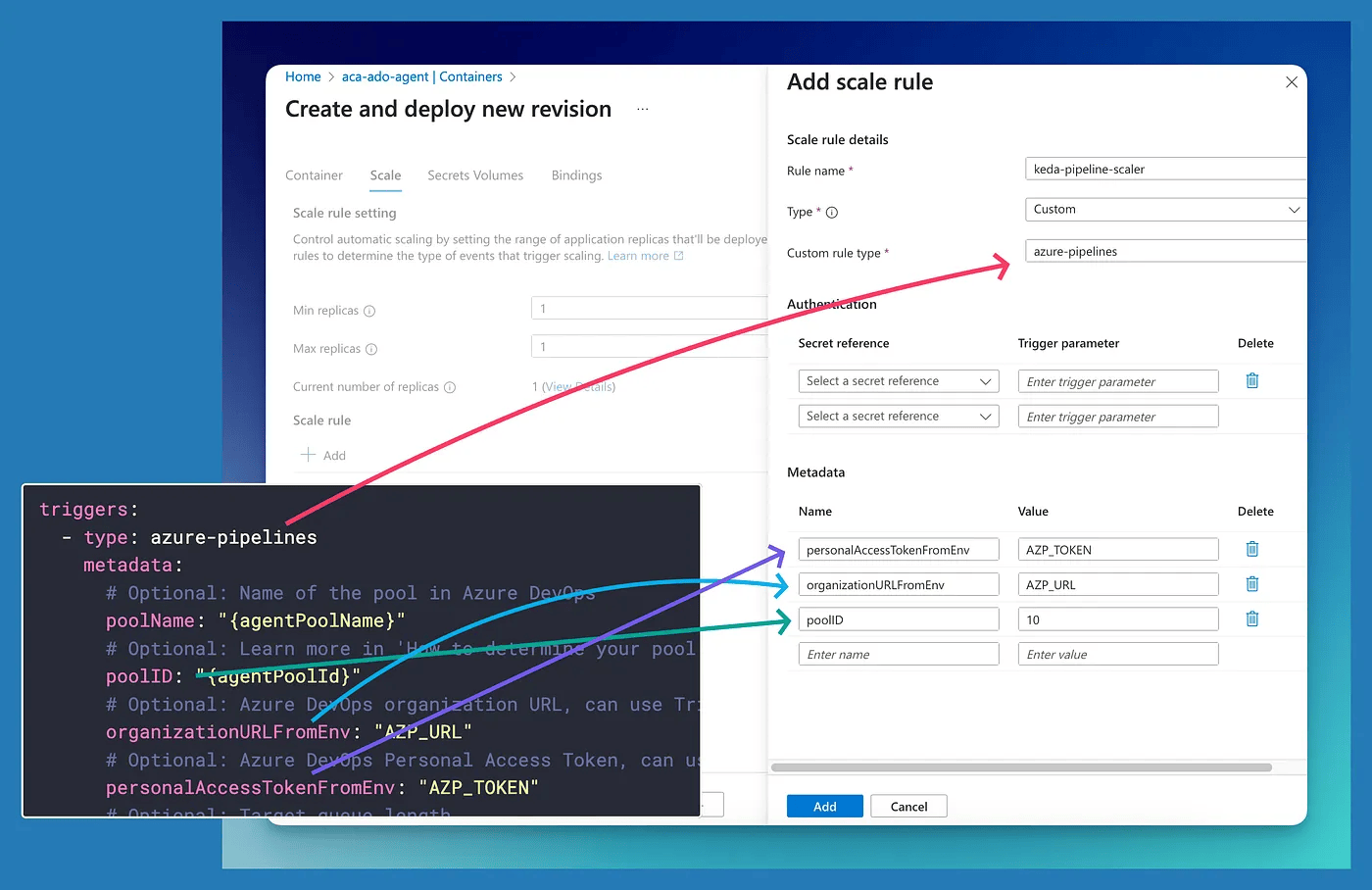Click the Rule name input field
This screenshot has width=1372, height=890.
[1164, 169]
